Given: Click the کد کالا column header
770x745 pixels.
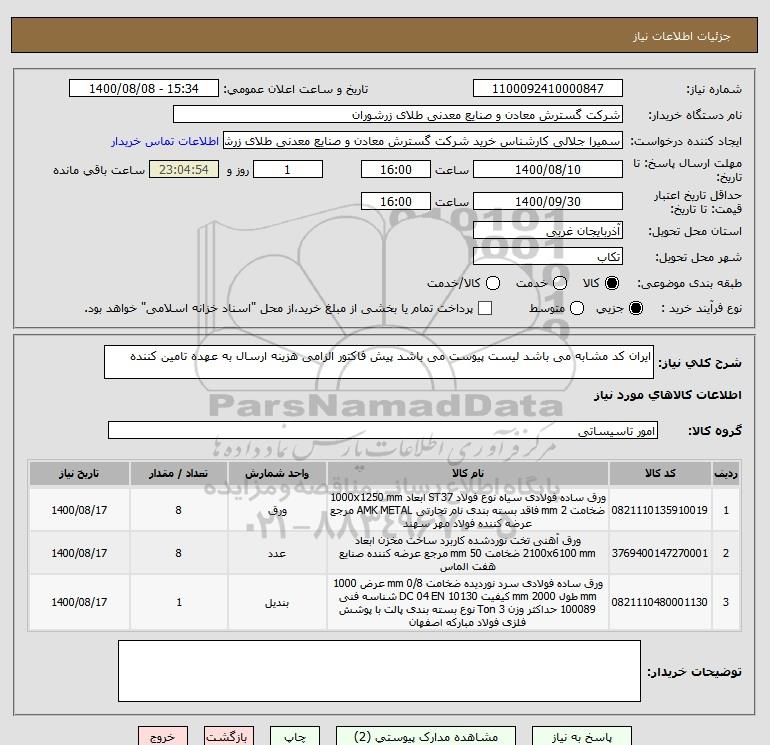Looking at the screenshot, I should [660, 473].
